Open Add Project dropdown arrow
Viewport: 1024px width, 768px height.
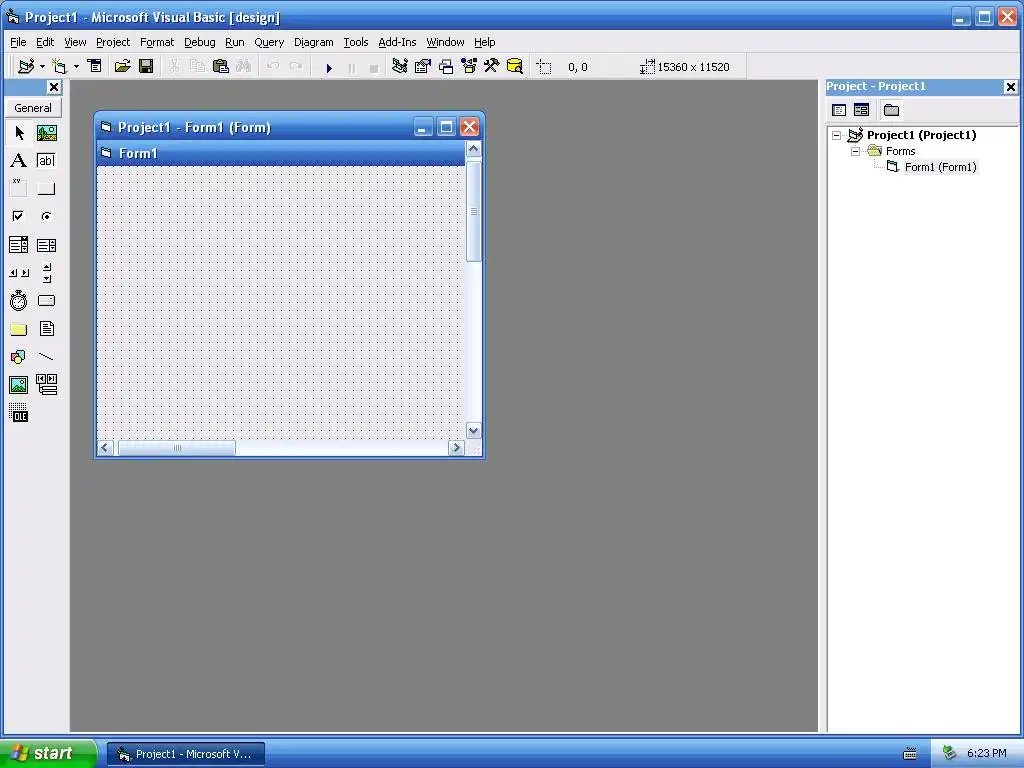(x=42, y=67)
